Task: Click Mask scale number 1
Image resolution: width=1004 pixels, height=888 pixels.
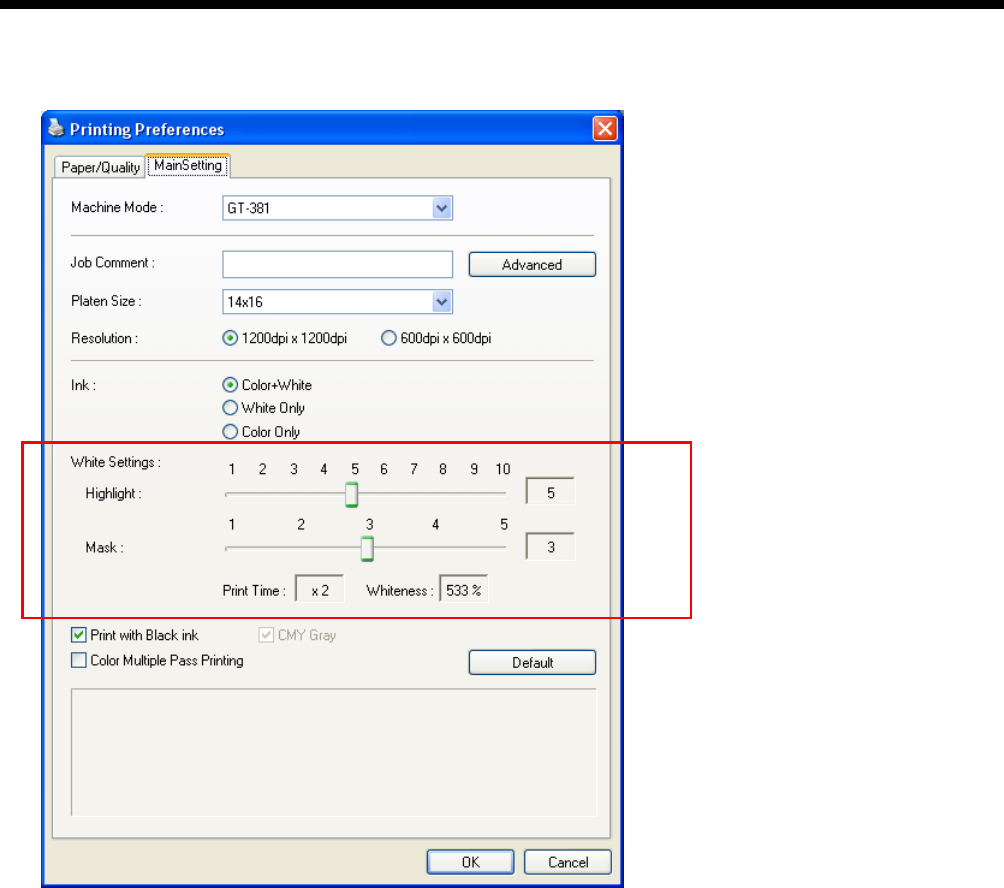Action: (231, 525)
